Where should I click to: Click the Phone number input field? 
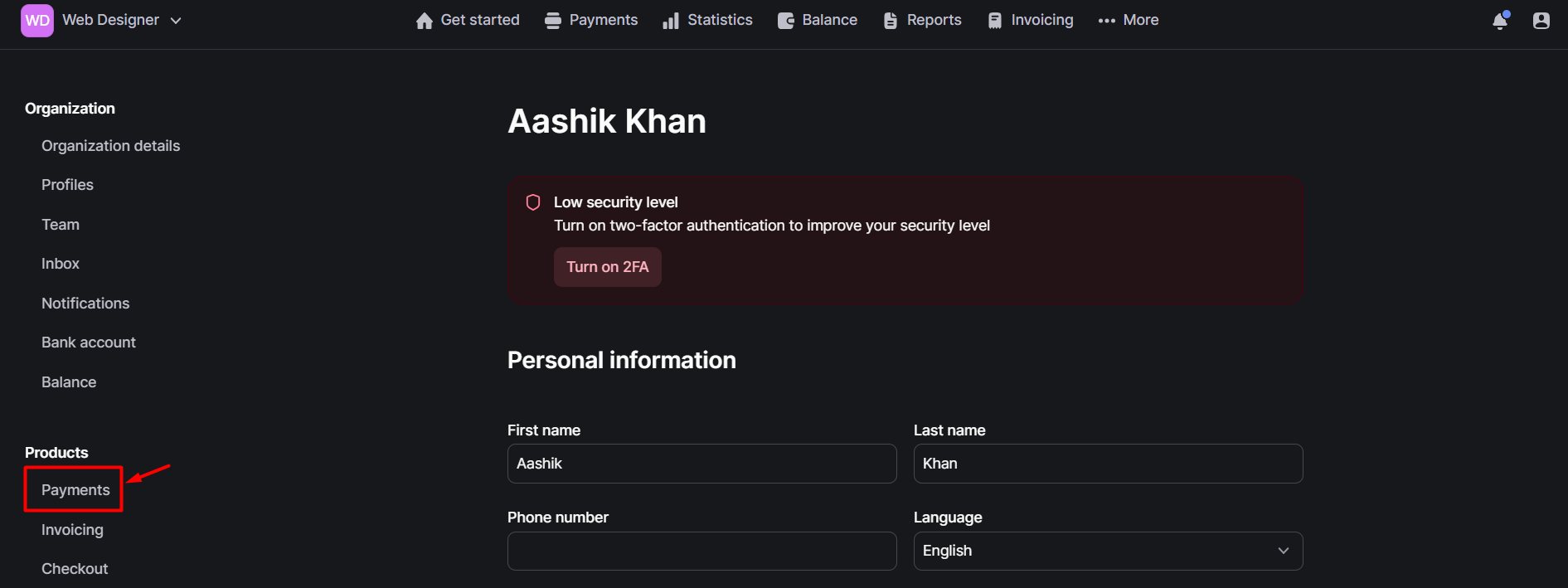click(701, 550)
